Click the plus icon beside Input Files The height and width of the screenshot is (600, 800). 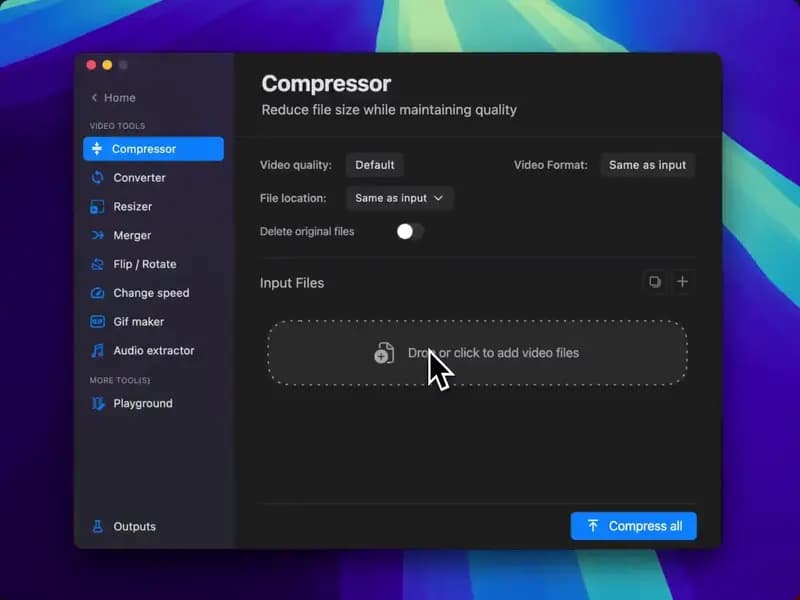pyautogui.click(x=682, y=282)
